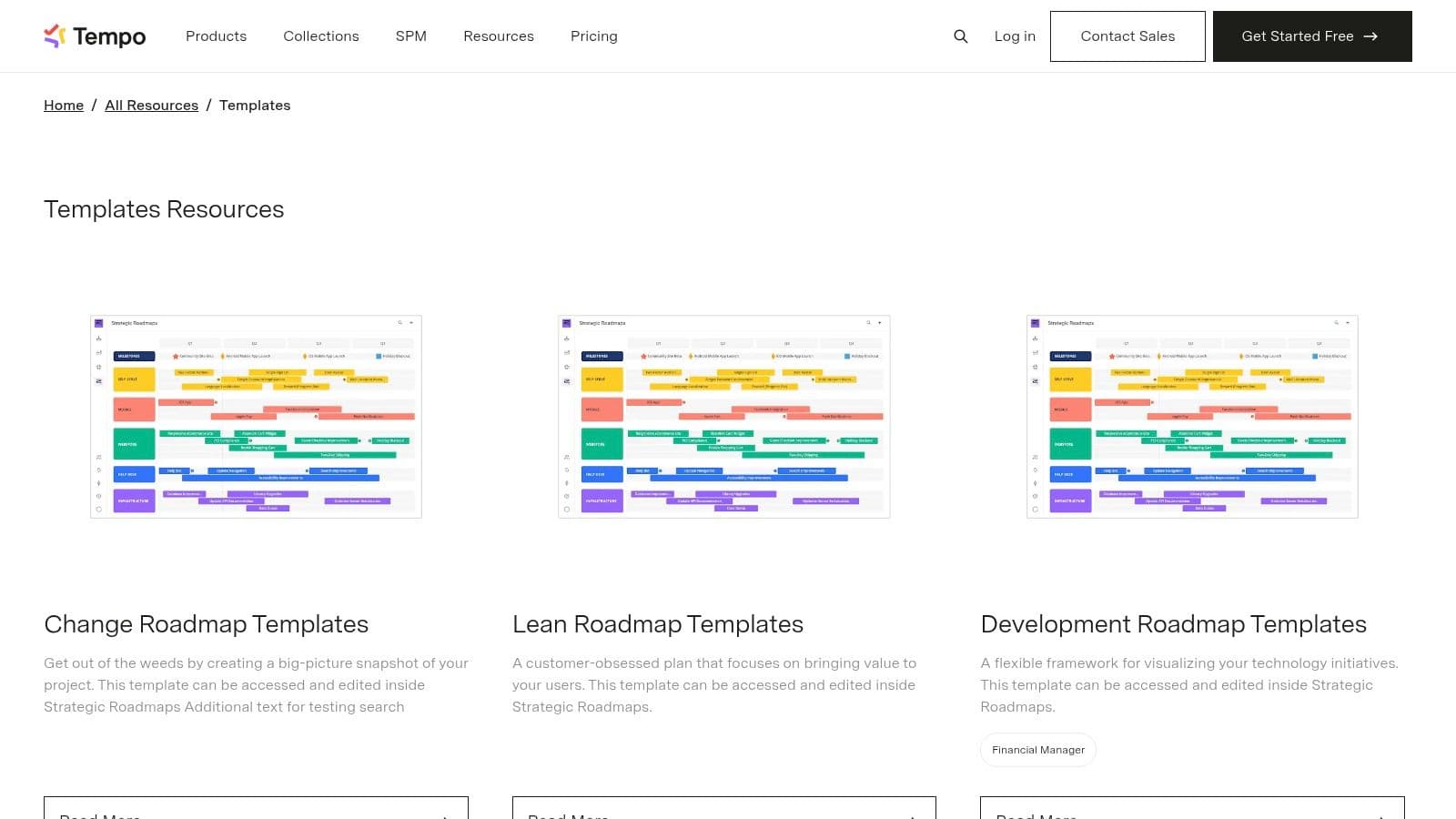Select the Financial Manager tag
Image resolution: width=1456 pixels, height=819 pixels.
1037,750
